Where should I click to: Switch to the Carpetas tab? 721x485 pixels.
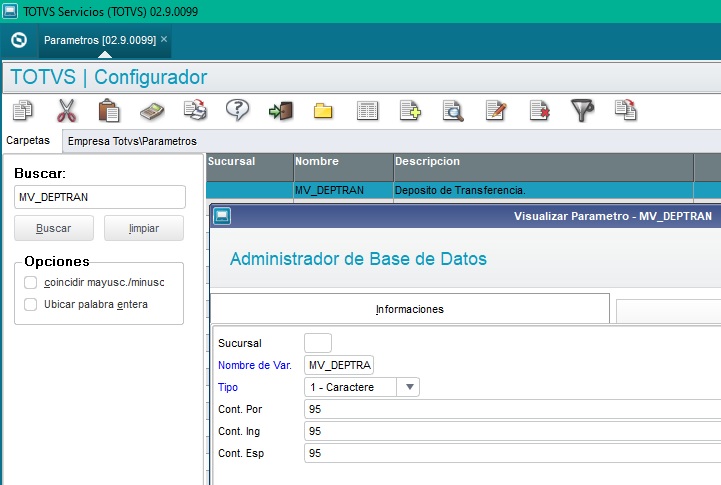[28, 140]
